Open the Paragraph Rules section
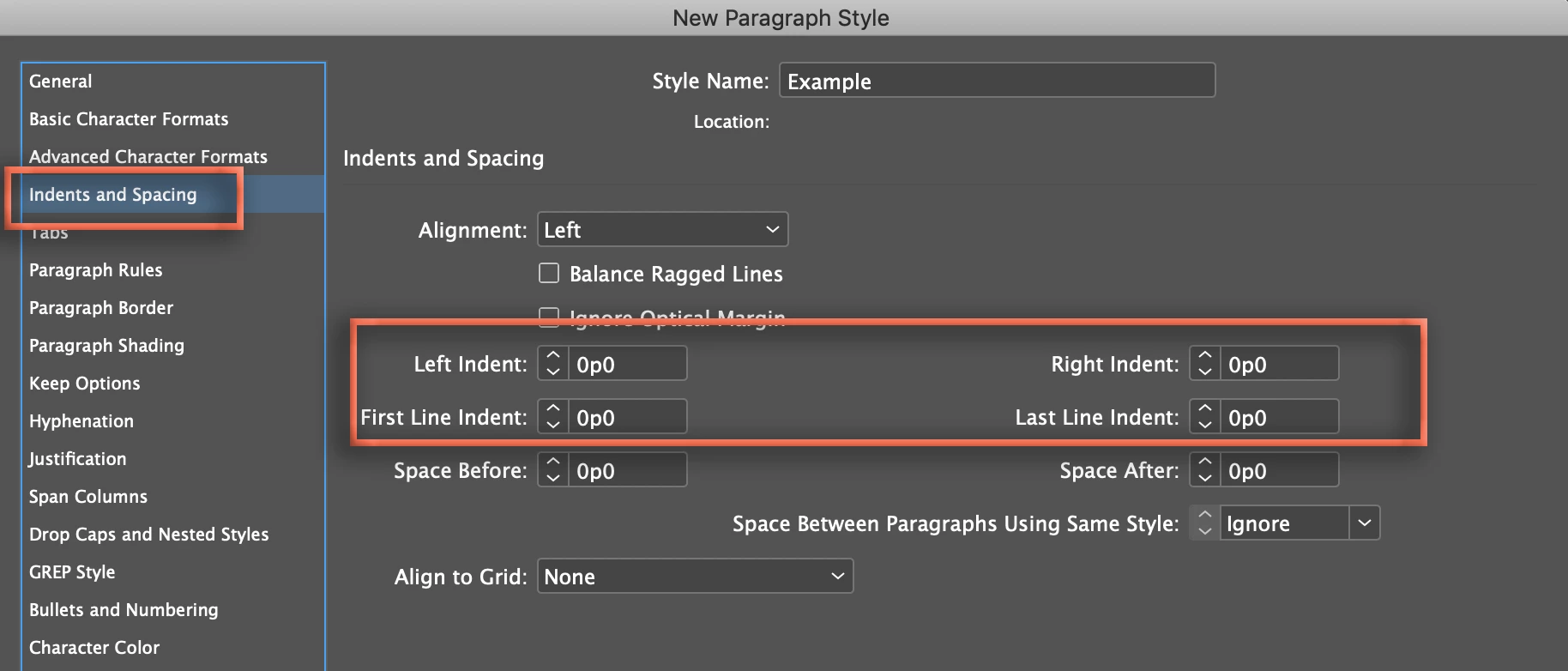Screen dimensions: 1568x671 pos(96,270)
